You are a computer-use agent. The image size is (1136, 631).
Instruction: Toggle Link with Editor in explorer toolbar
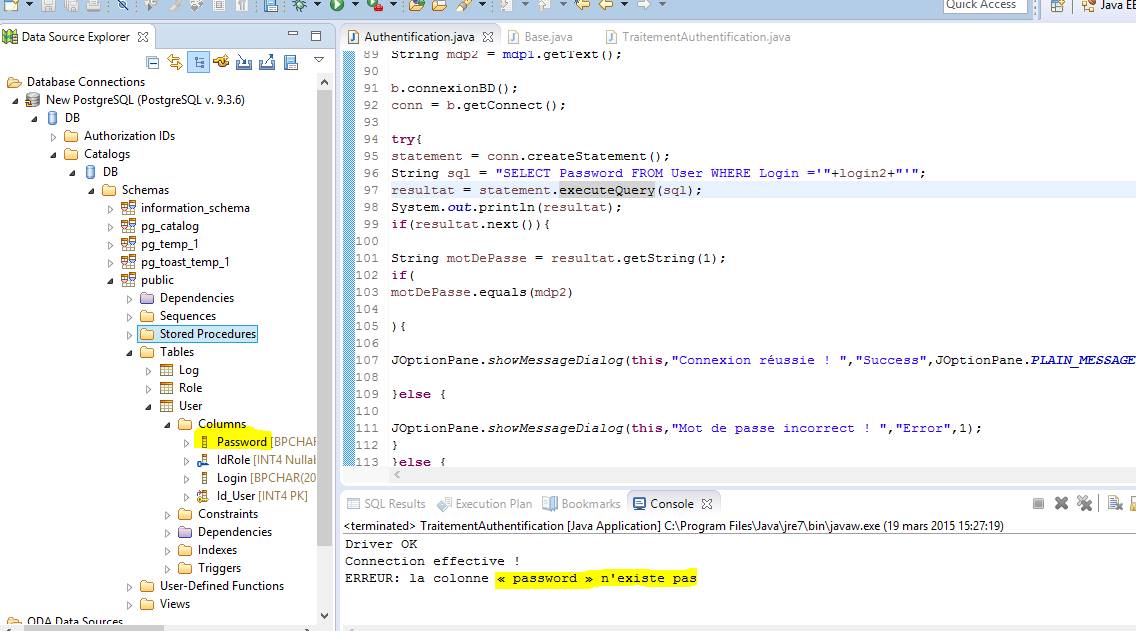(174, 62)
